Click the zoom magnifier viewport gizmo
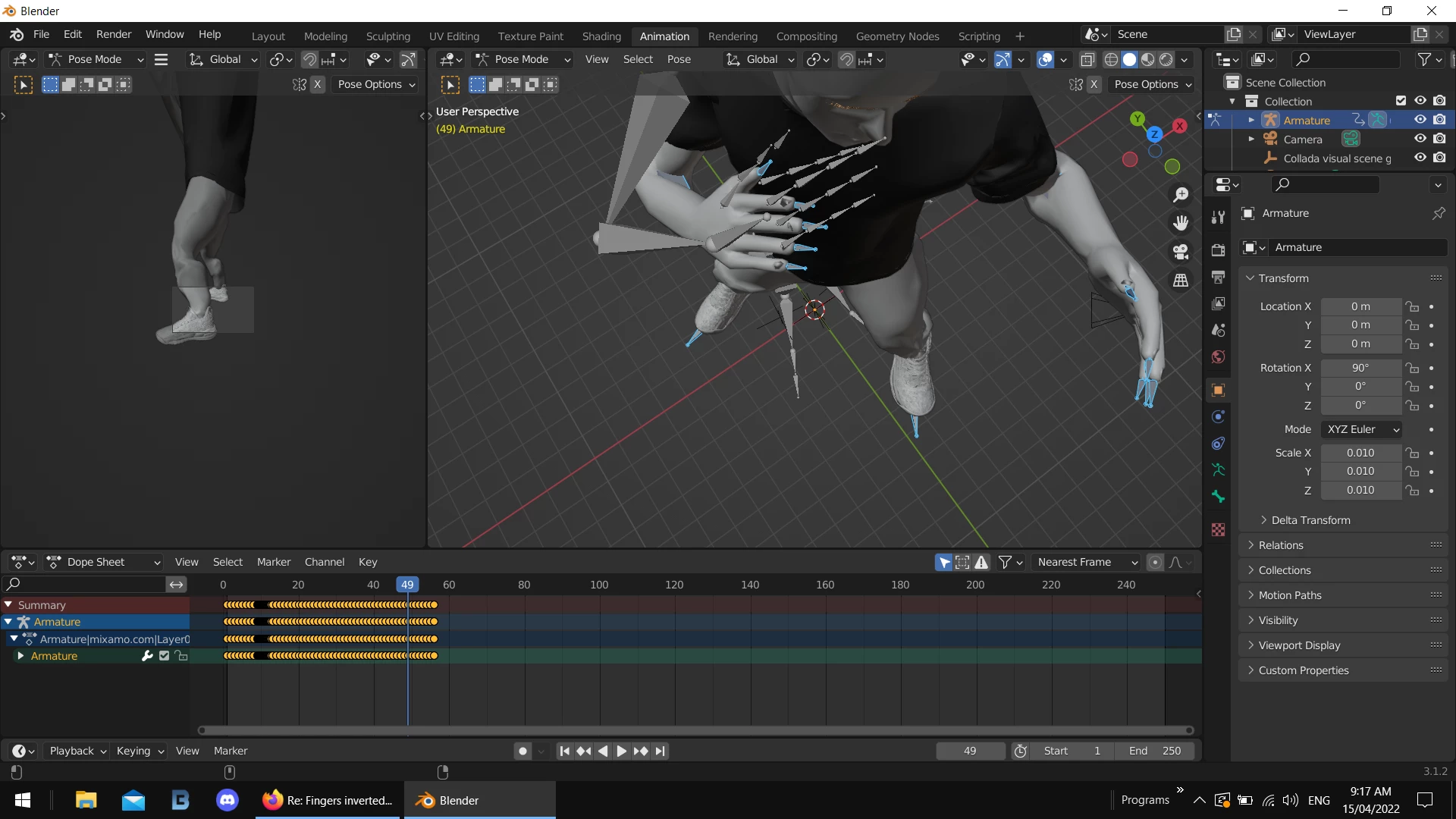This screenshot has width=1456, height=819. [1181, 195]
